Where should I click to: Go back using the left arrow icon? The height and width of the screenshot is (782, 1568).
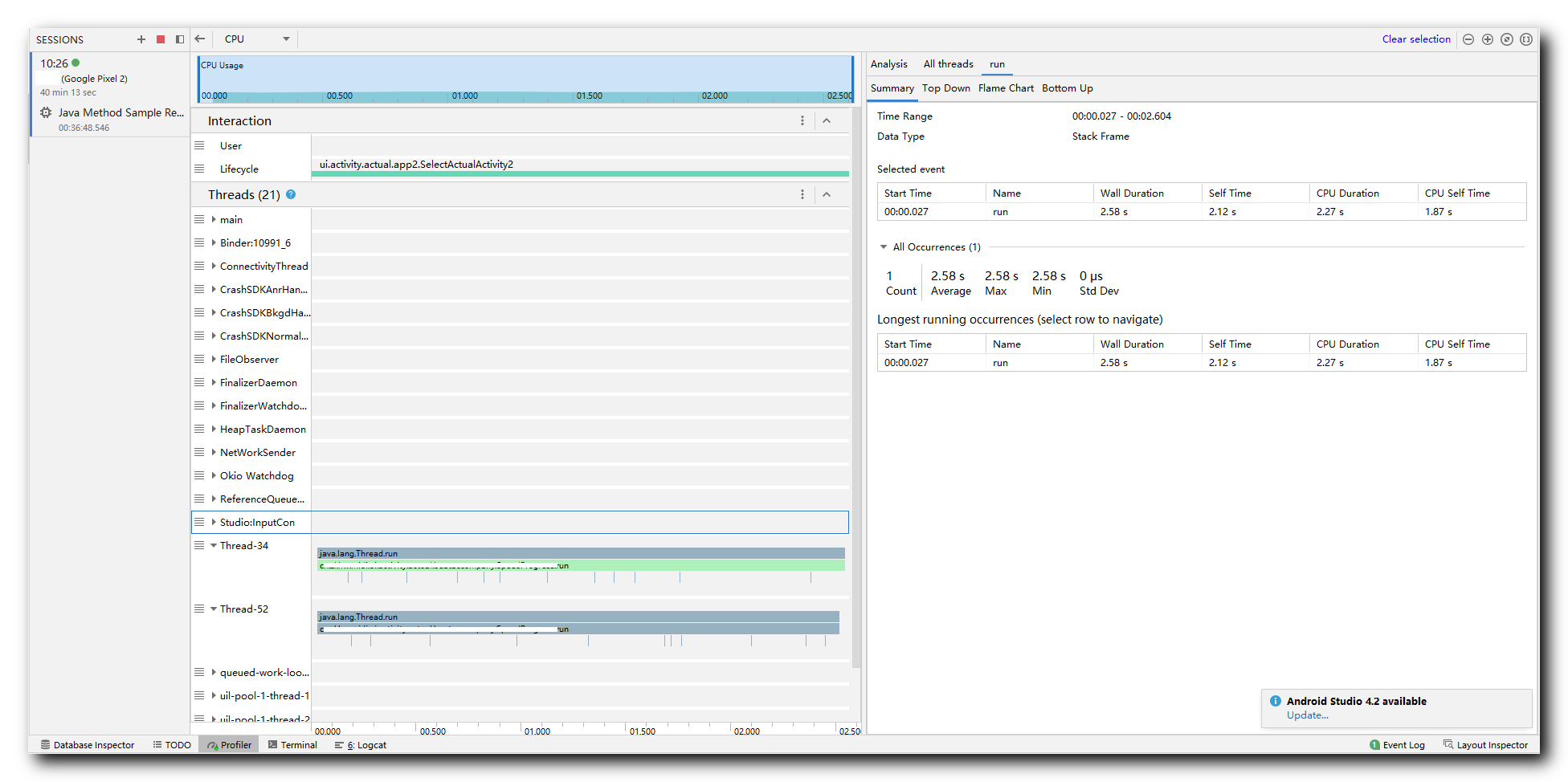tap(200, 39)
